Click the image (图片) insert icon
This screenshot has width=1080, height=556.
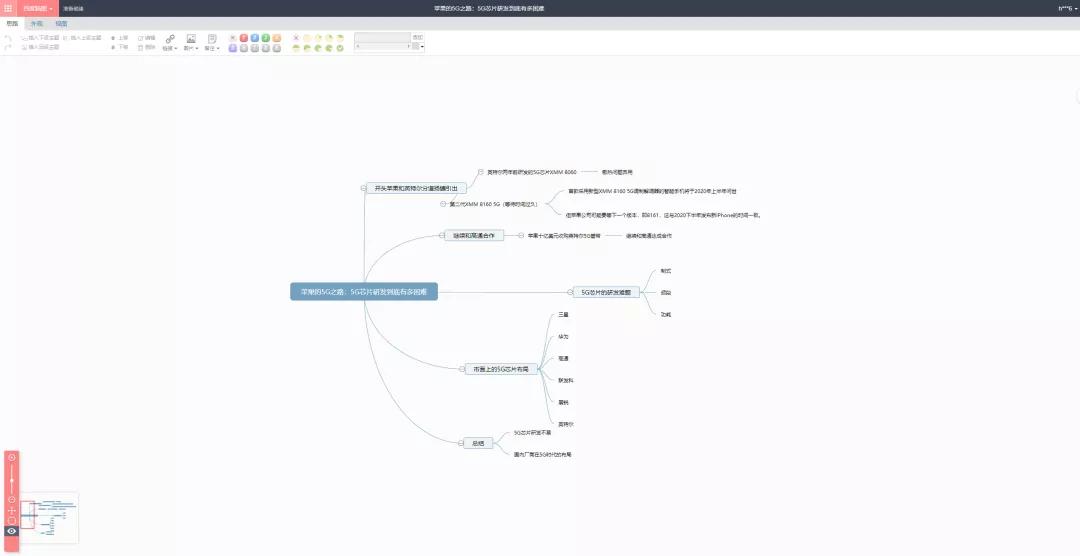(191, 38)
